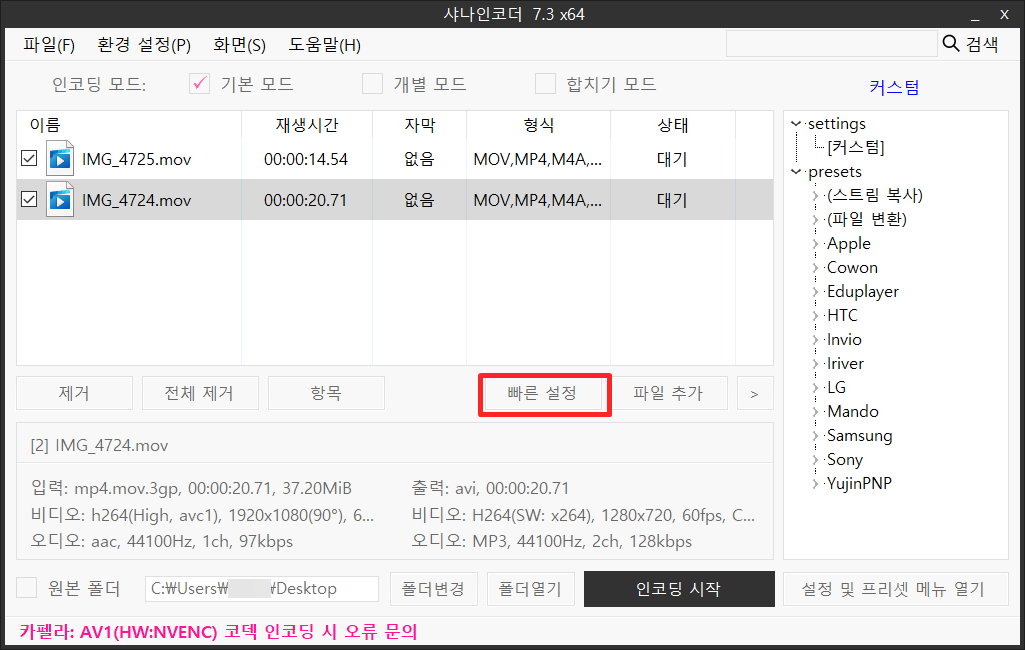Select the Iriver preset tree item
The width and height of the screenshot is (1025, 650).
845,364
